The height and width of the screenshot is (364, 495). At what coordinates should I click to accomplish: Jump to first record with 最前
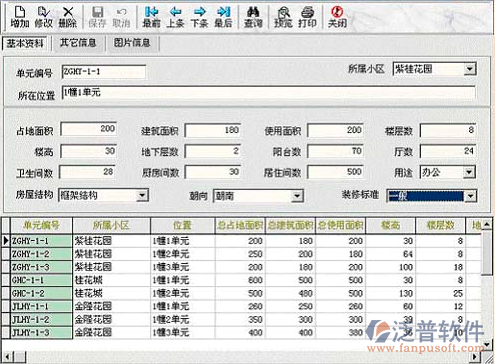click(151, 17)
